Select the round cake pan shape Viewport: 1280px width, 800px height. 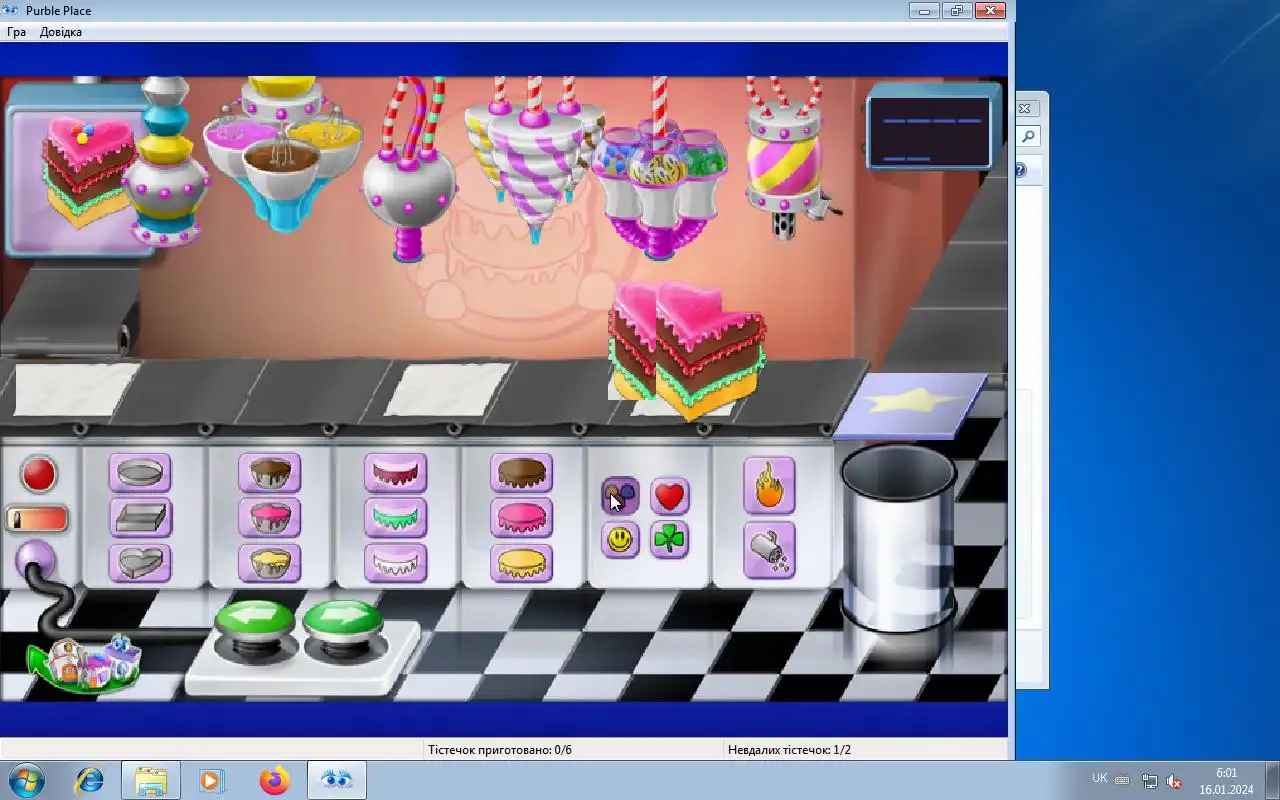coord(140,473)
